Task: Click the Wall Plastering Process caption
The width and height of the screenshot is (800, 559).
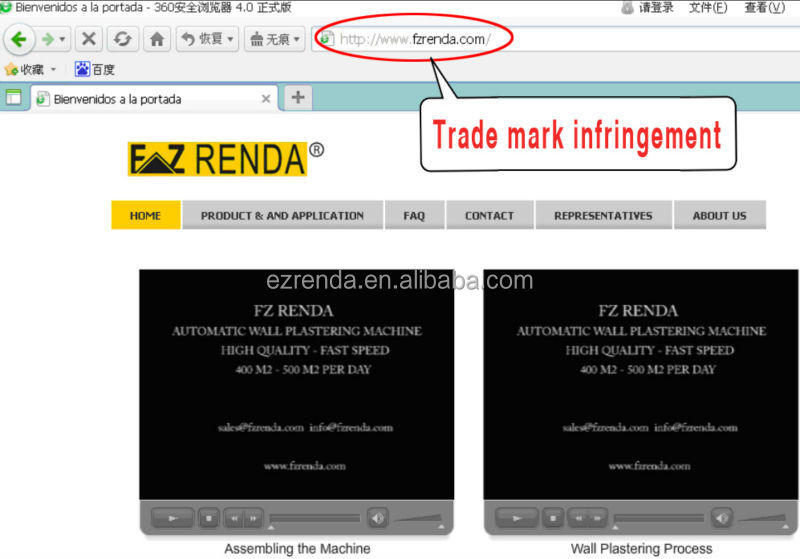Action: [641, 548]
